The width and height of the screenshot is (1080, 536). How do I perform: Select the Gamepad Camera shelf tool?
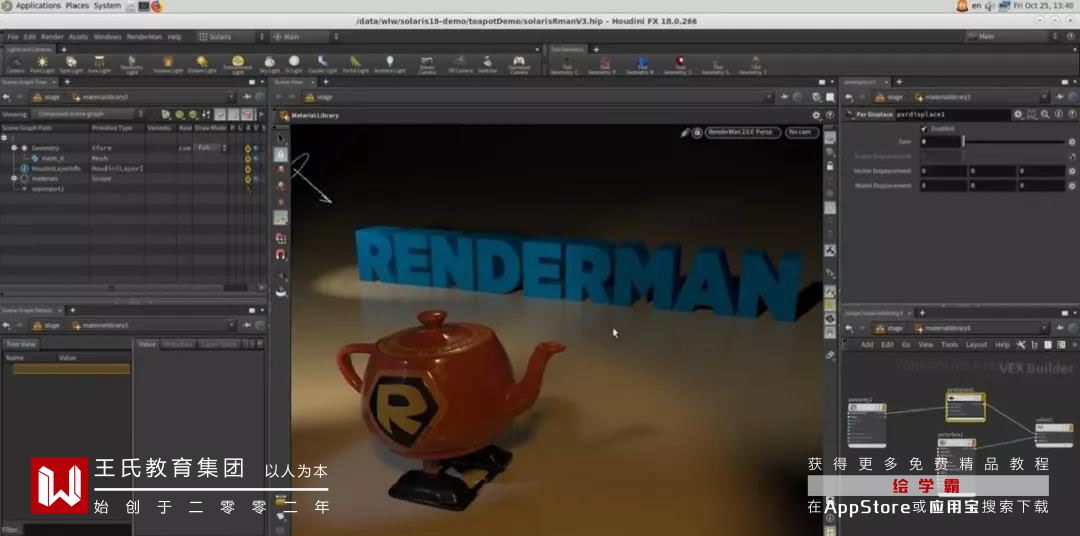pyautogui.click(x=519, y=64)
